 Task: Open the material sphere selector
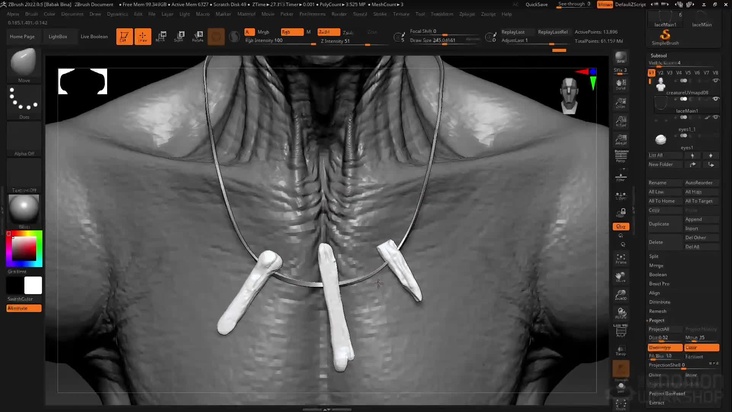[x=24, y=211]
